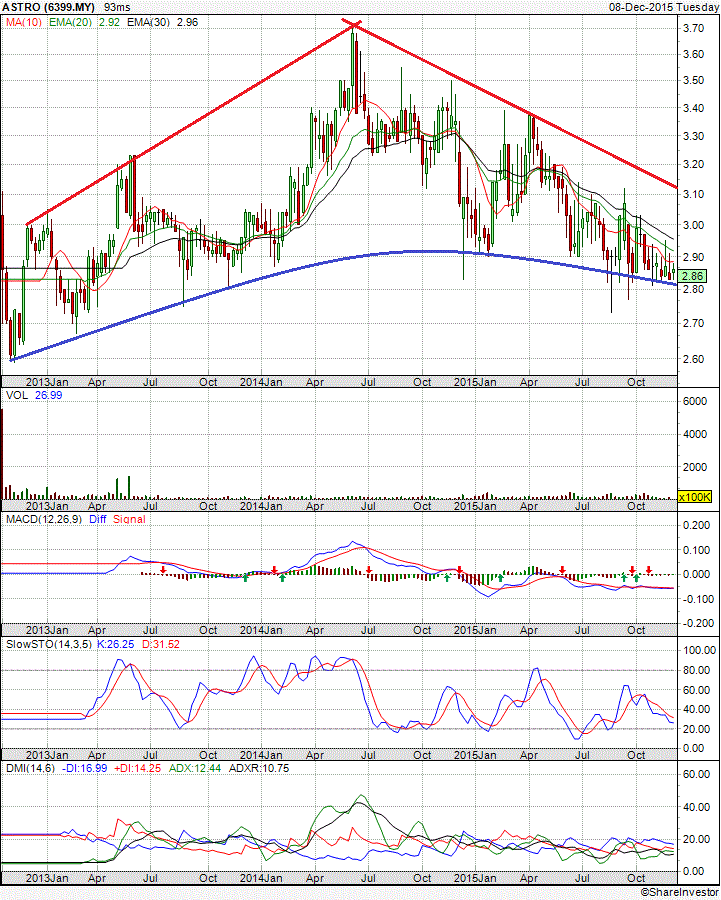Click the red Signal legend label
Image resolution: width=721 pixels, height=900 pixels.
(x=129, y=519)
